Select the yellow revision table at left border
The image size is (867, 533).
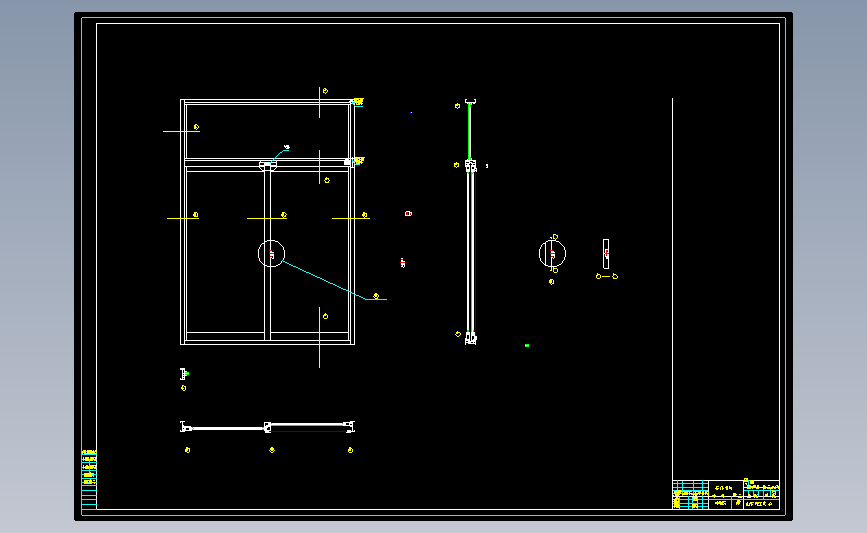tap(89, 479)
